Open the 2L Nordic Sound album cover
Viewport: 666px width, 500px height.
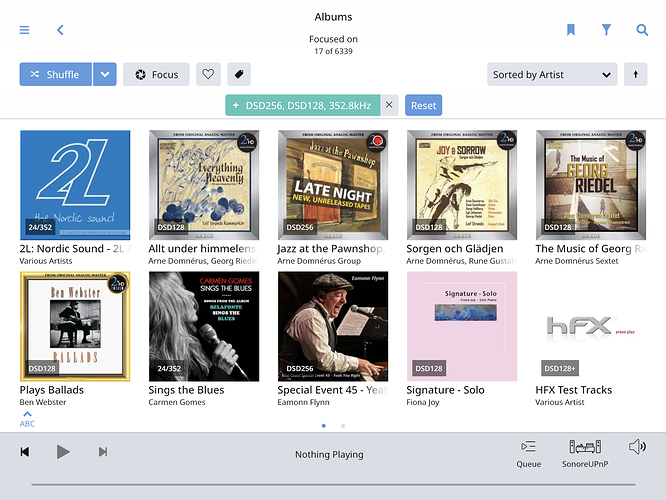(x=75, y=185)
